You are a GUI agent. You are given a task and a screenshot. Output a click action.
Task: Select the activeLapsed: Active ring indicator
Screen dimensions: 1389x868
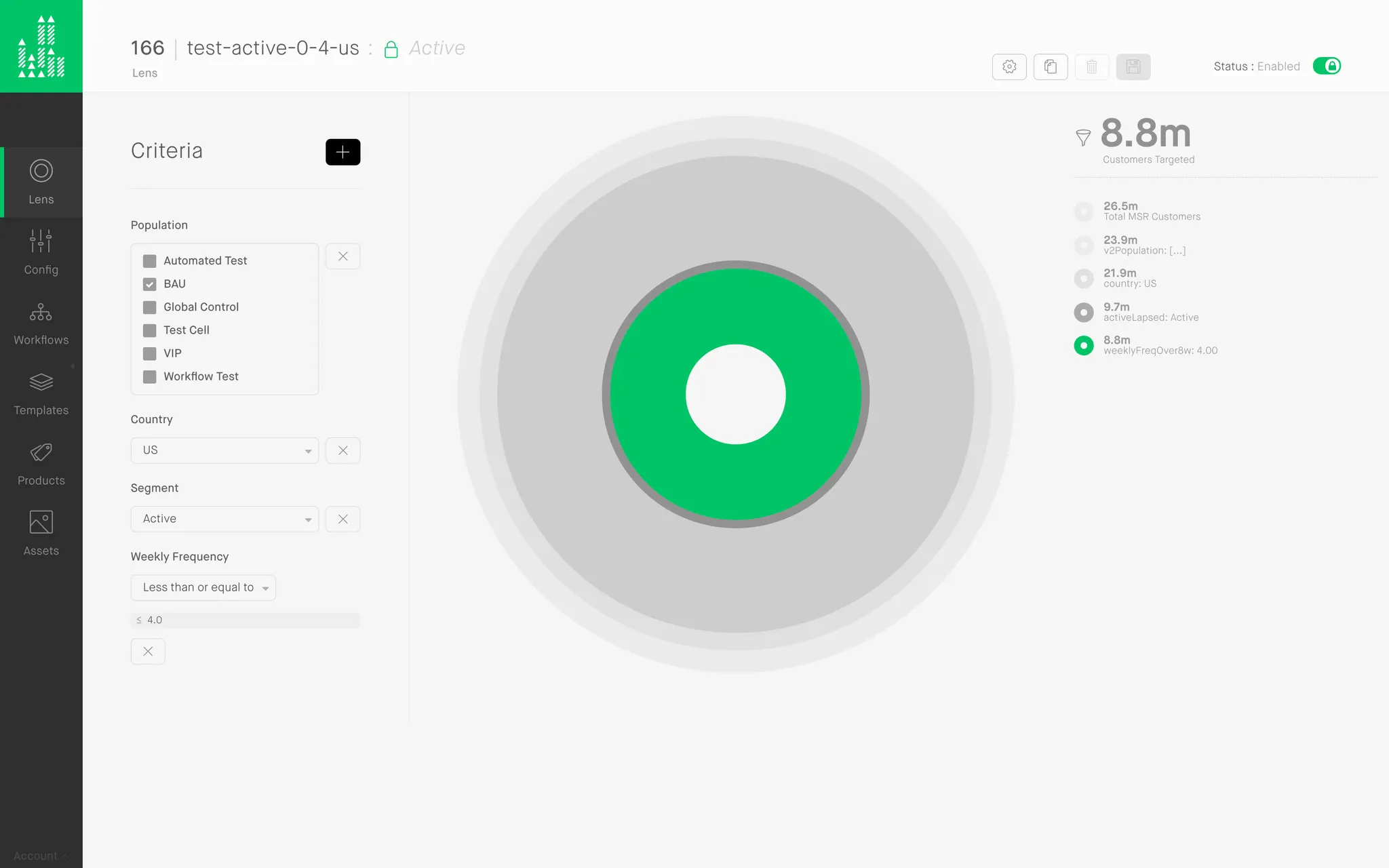[x=1084, y=312]
